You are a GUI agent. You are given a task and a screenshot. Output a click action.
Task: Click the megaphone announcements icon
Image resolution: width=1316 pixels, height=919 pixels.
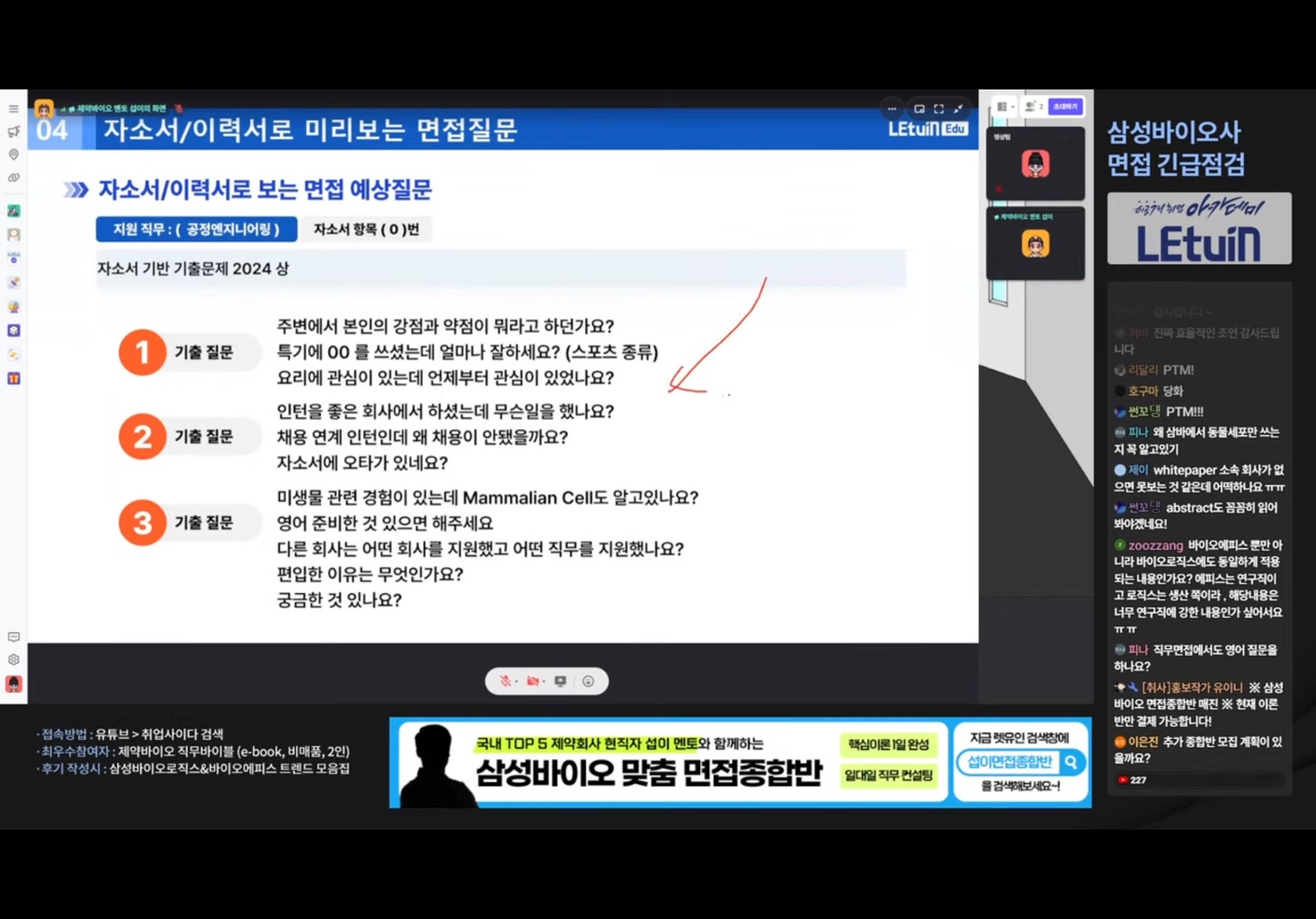(x=14, y=132)
